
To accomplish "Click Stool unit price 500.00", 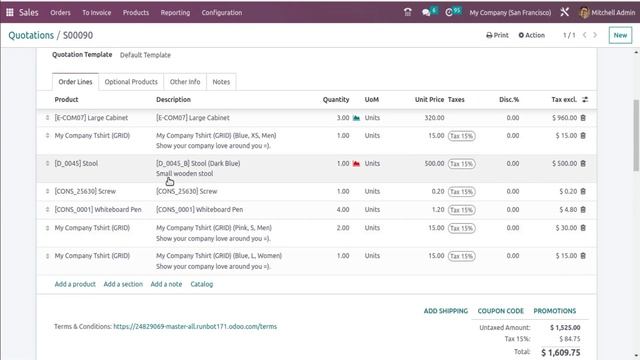I will pyautogui.click(x=434, y=163).
